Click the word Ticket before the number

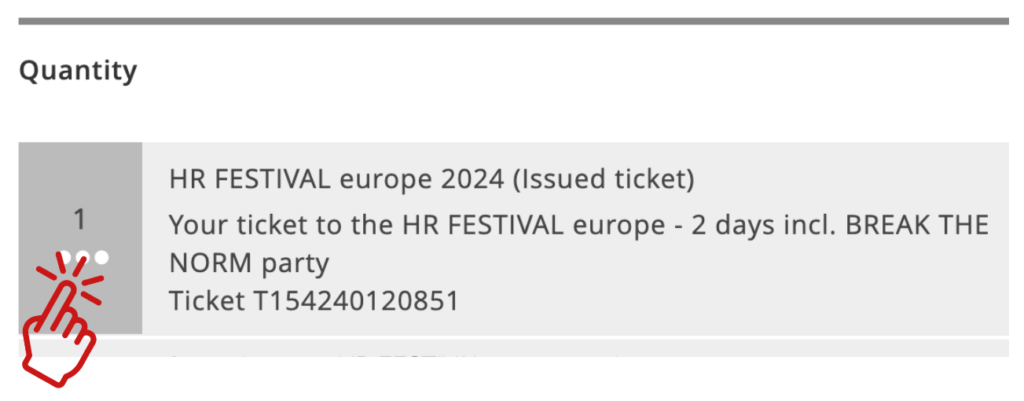pos(207,301)
